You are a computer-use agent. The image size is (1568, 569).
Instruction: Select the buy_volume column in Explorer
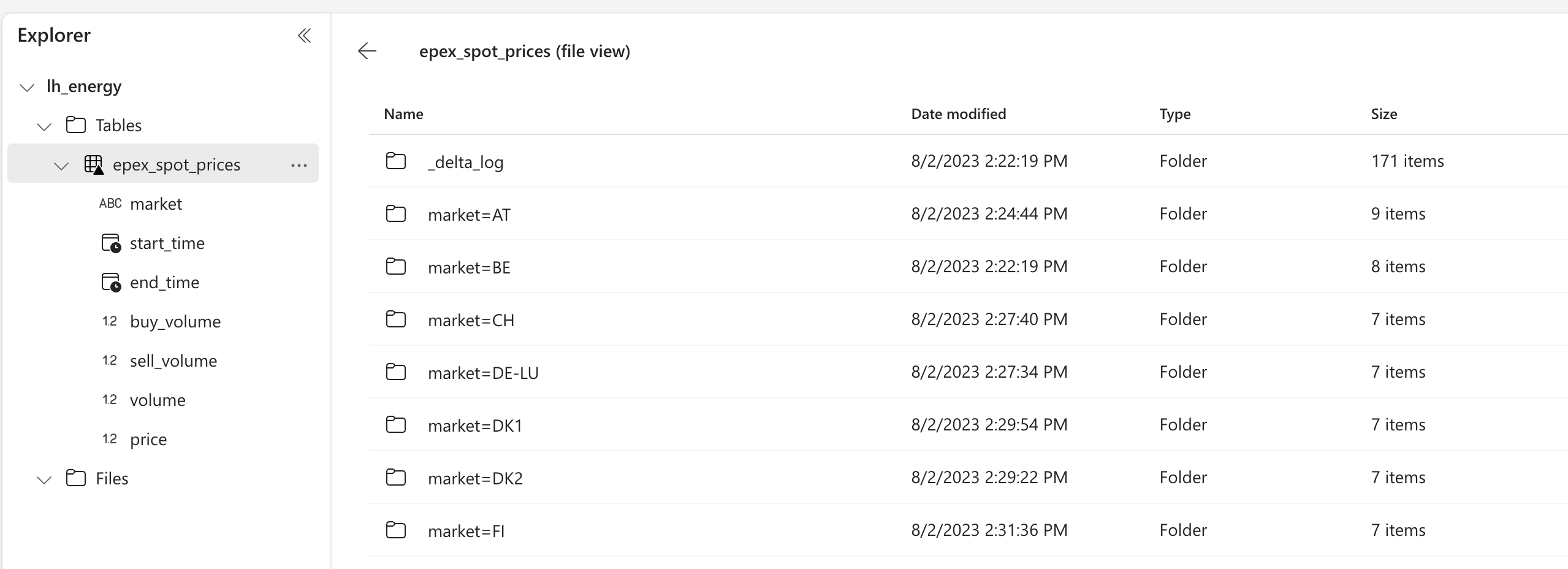pos(175,322)
